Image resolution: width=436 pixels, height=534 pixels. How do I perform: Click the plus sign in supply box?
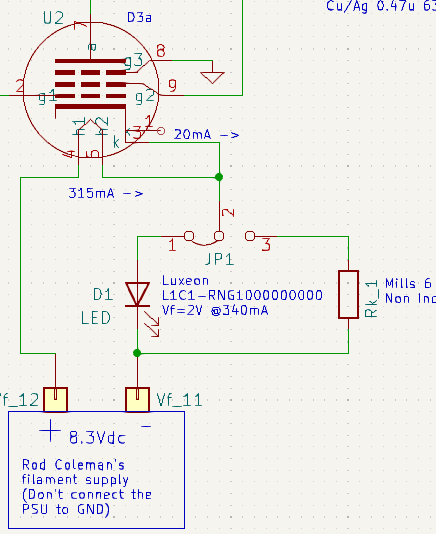tap(50, 430)
